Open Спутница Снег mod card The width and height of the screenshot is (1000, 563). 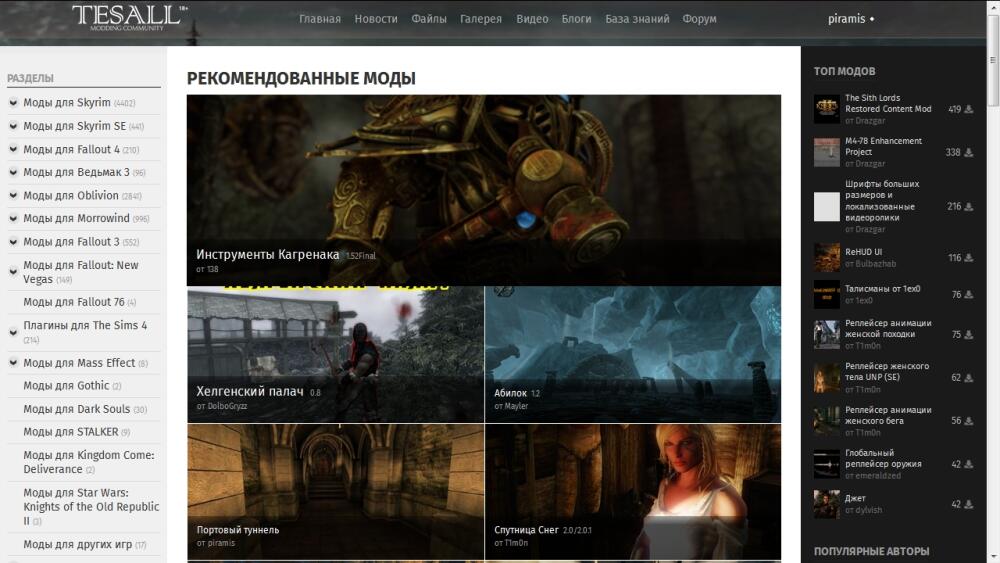(633, 492)
